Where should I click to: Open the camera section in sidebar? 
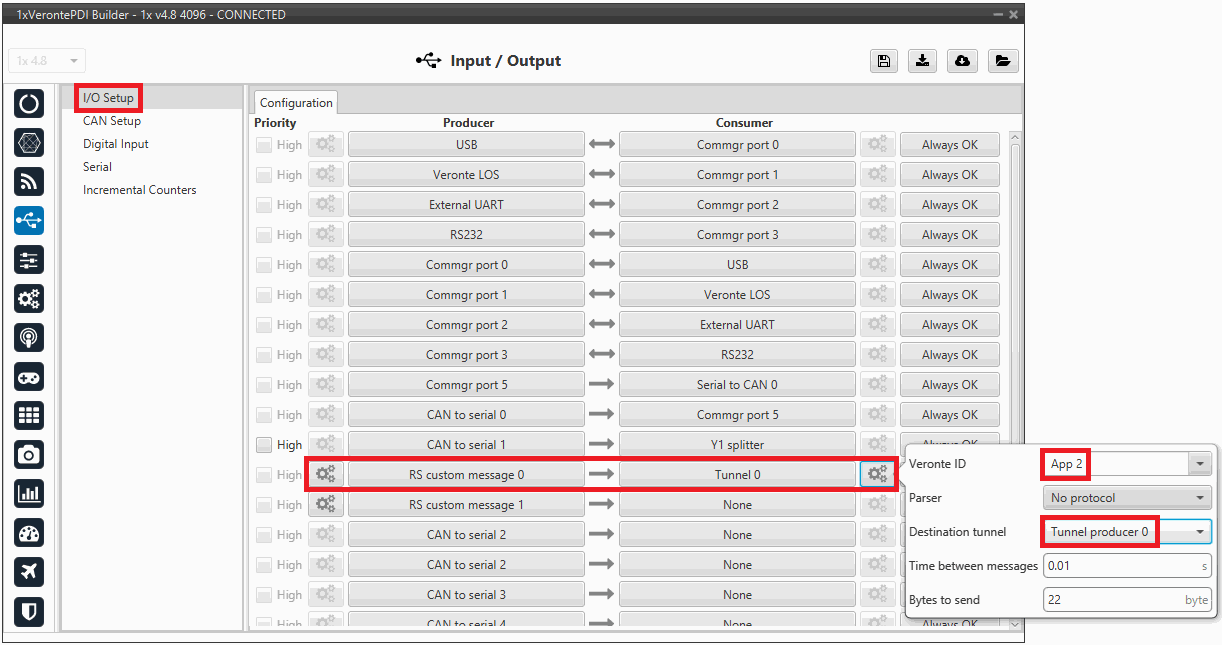[x=29, y=455]
